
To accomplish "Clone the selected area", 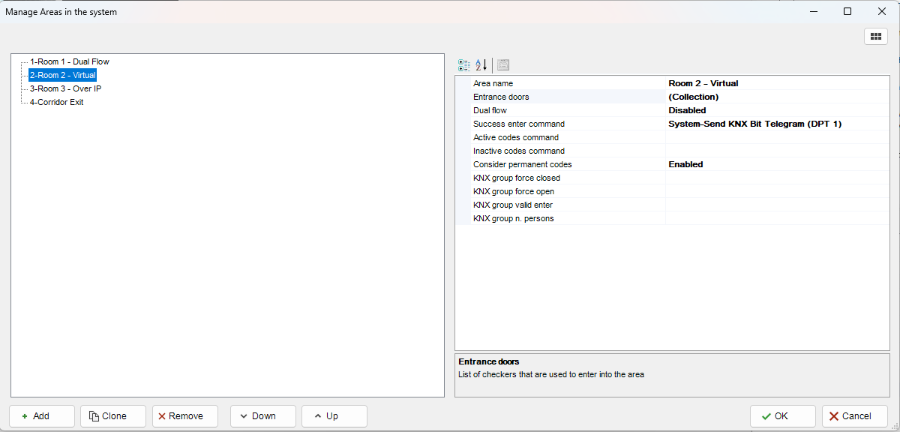I will pyautogui.click(x=113, y=416).
